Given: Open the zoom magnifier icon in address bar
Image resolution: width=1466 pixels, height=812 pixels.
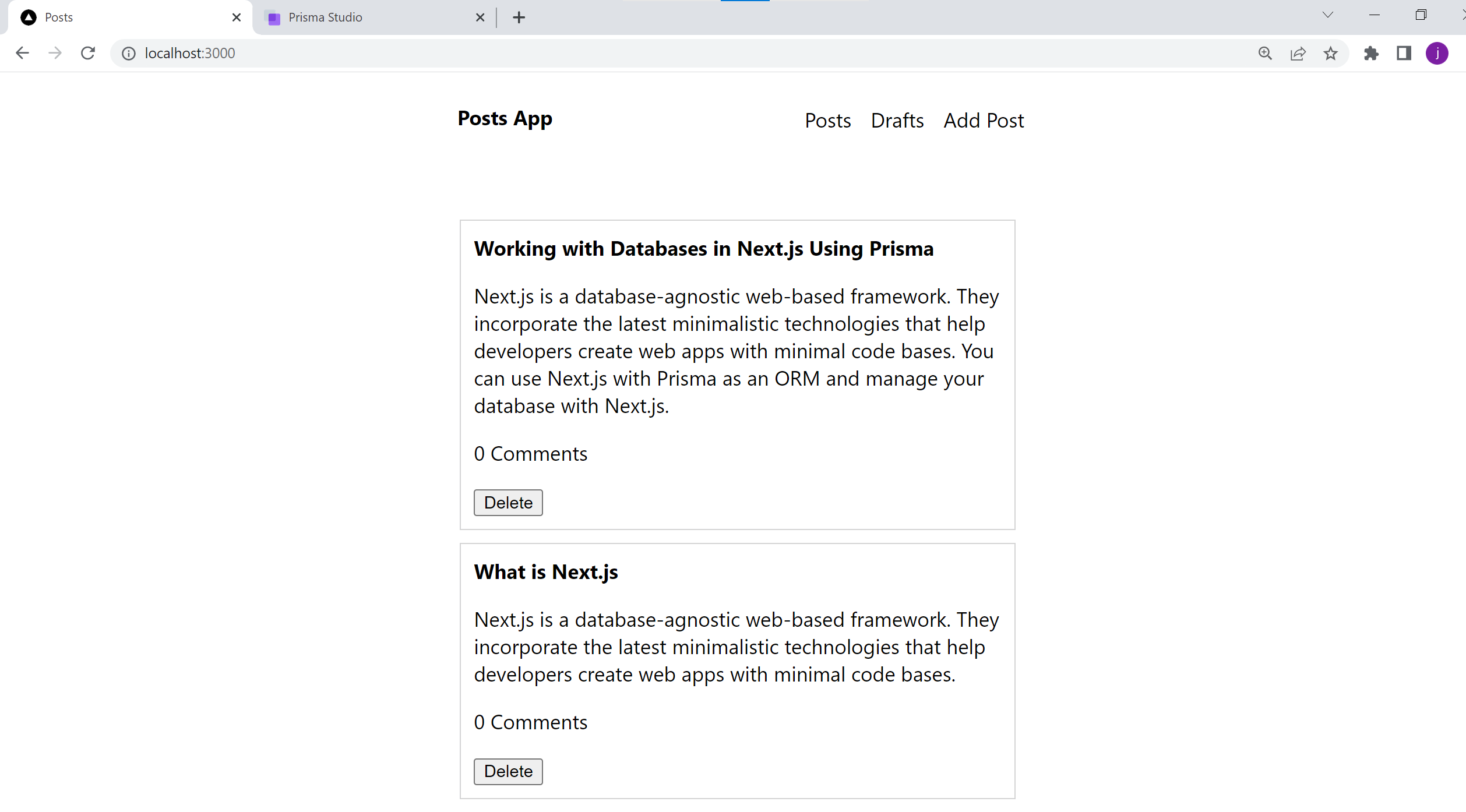Looking at the screenshot, I should [1265, 54].
